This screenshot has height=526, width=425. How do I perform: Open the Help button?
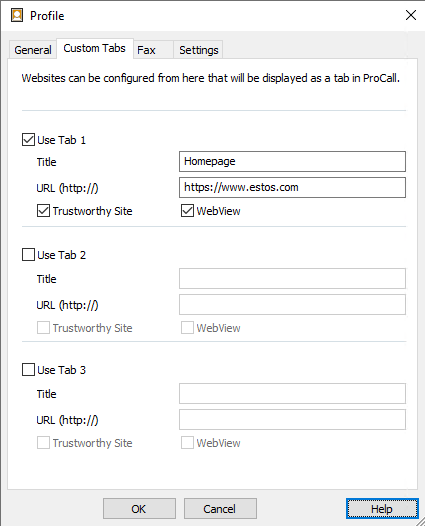[382, 509]
